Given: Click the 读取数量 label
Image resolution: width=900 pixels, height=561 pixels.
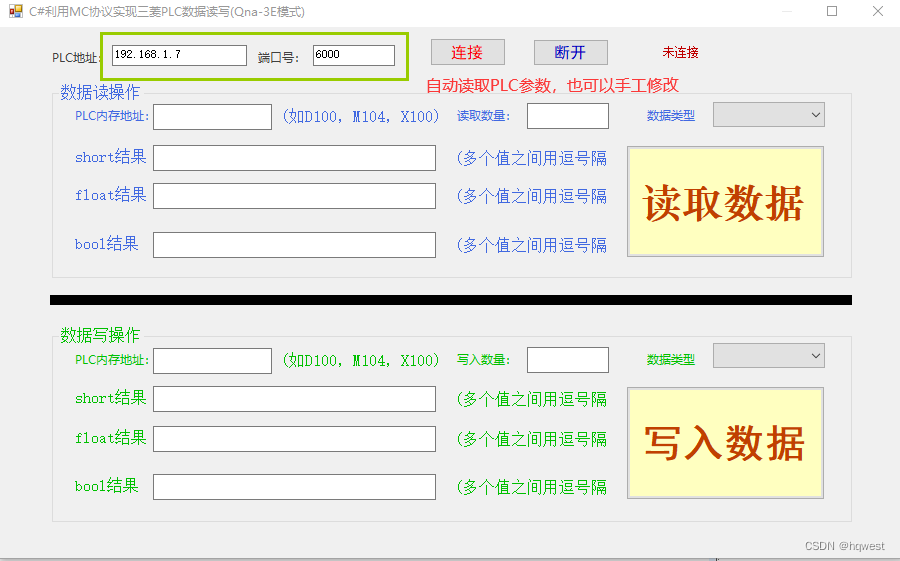Looking at the screenshot, I should 483,116.
